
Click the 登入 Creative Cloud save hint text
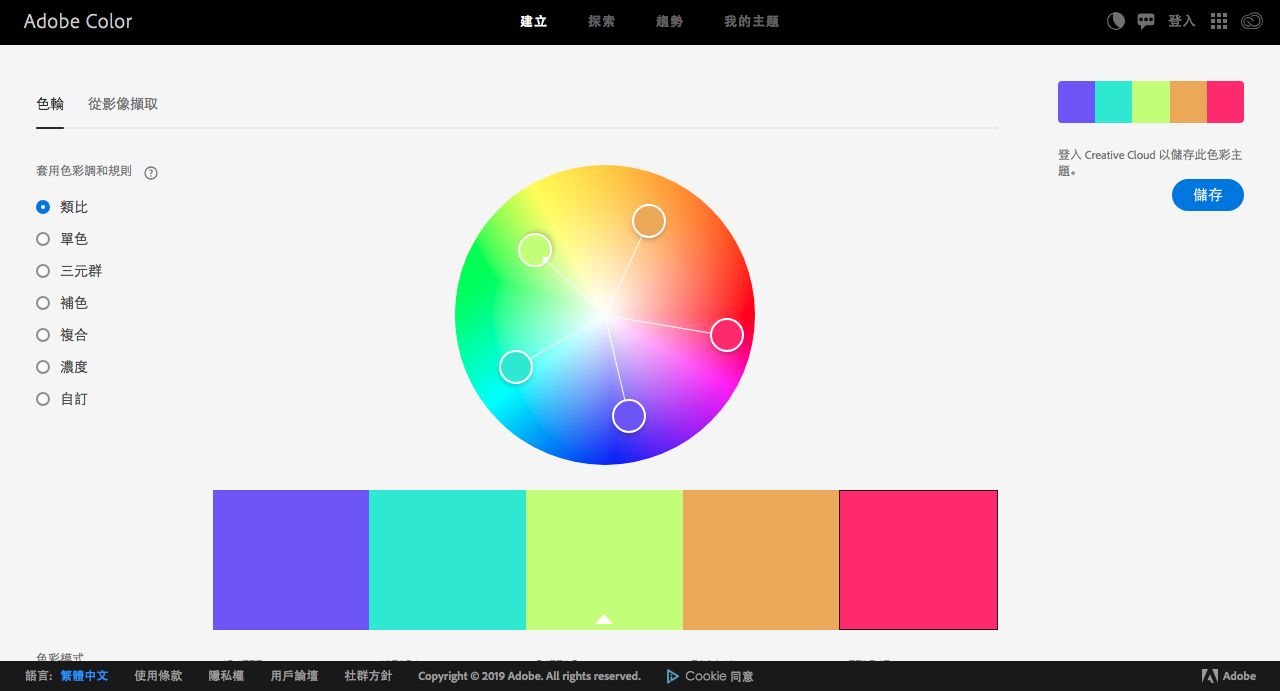1150,163
